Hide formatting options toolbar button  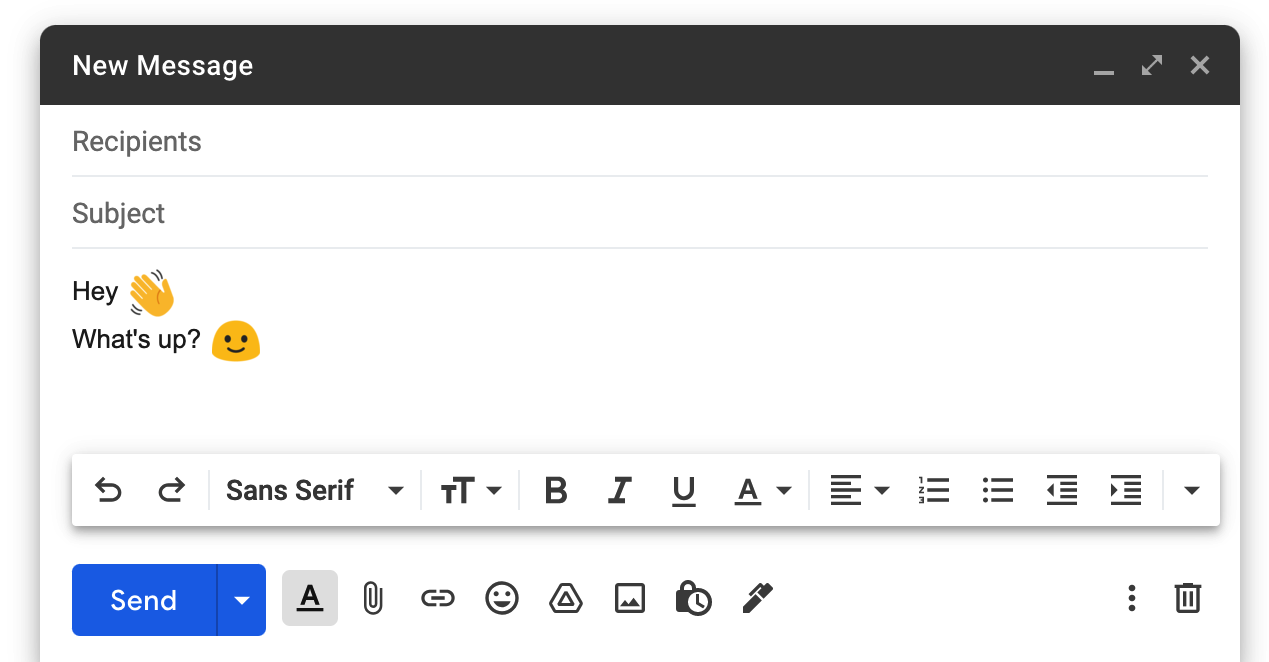coord(310,598)
